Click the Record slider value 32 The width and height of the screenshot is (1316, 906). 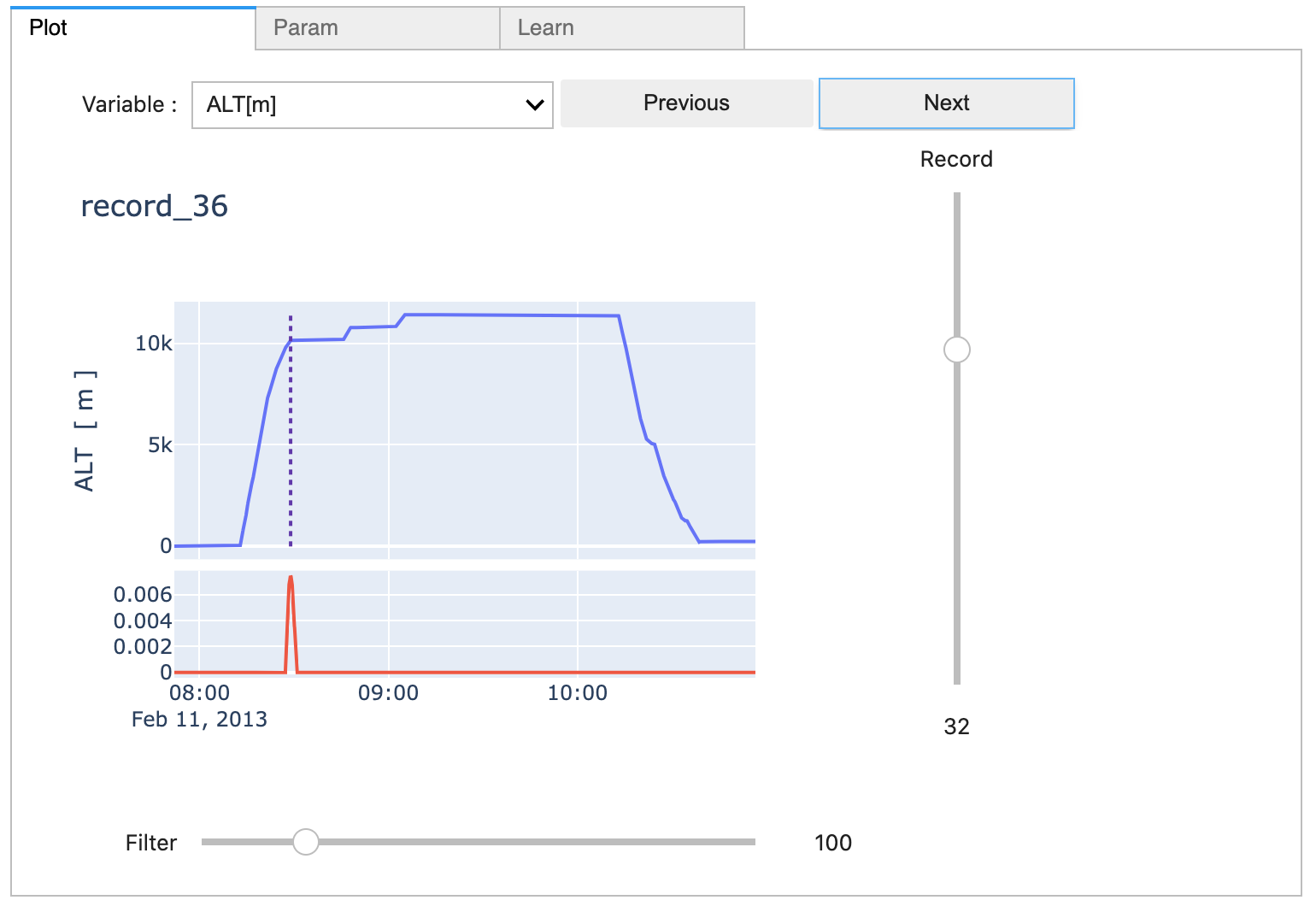coord(956,727)
